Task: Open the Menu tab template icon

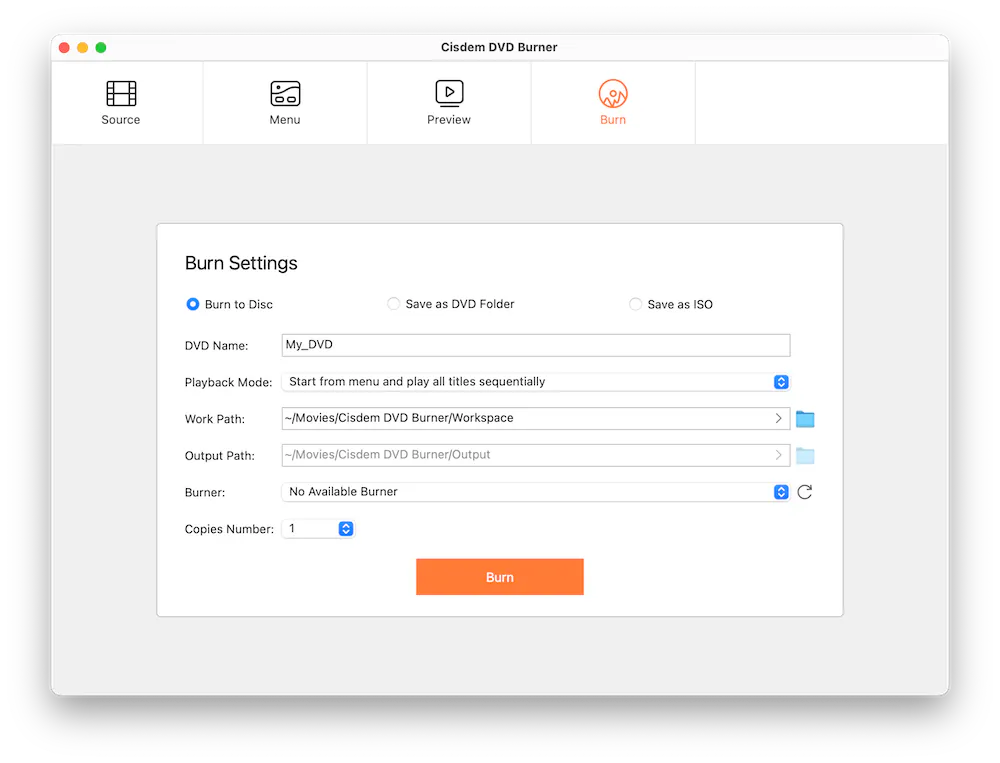Action: coord(285,94)
